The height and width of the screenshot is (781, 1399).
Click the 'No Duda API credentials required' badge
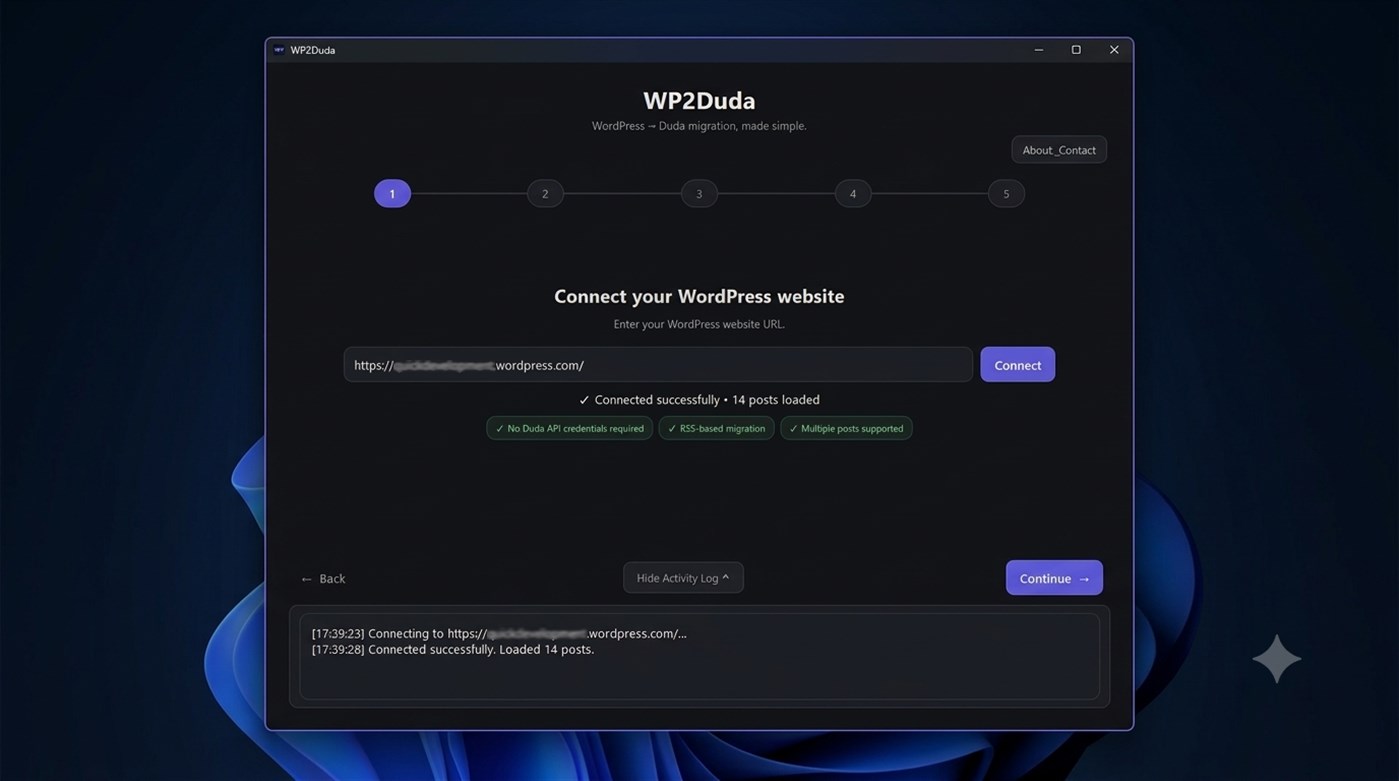click(x=570, y=428)
